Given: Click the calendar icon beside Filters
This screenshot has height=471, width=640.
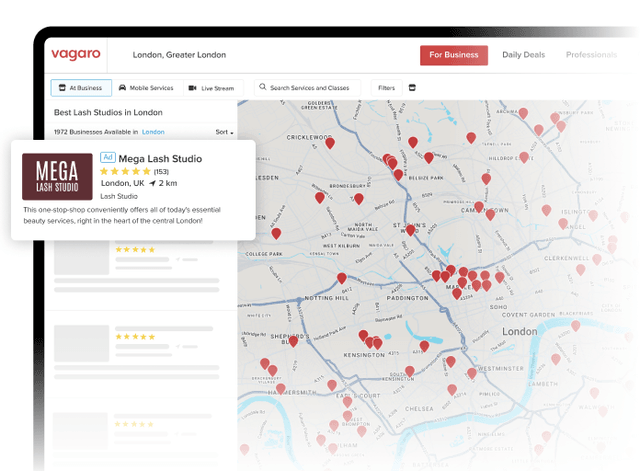Looking at the screenshot, I should pyautogui.click(x=412, y=88).
